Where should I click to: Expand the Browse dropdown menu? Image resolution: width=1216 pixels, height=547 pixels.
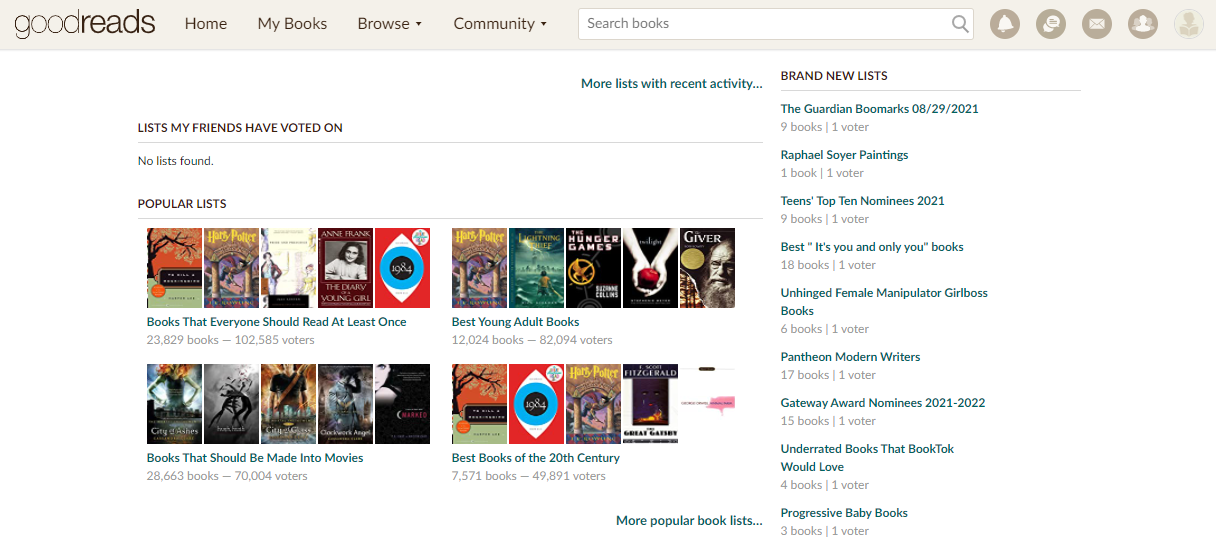tap(390, 24)
